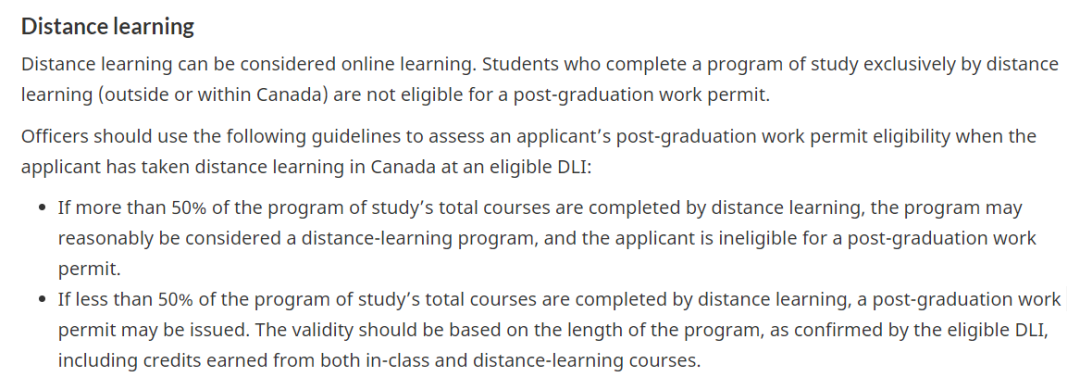This screenshot has width=1080, height=377.
Task: Click the second bullet point marker
Action: click(x=43, y=300)
